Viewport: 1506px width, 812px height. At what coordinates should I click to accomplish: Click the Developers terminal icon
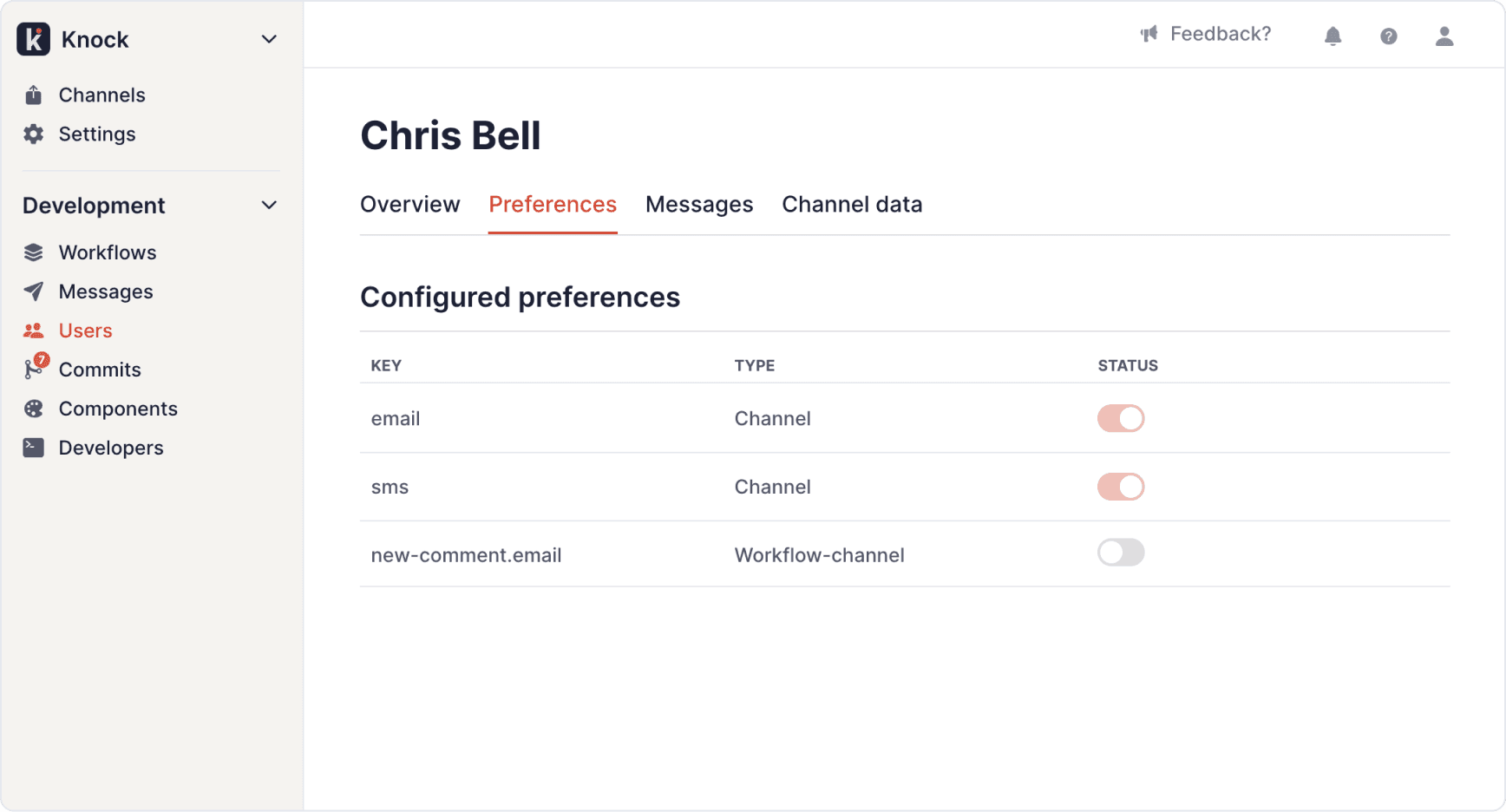[x=34, y=448]
